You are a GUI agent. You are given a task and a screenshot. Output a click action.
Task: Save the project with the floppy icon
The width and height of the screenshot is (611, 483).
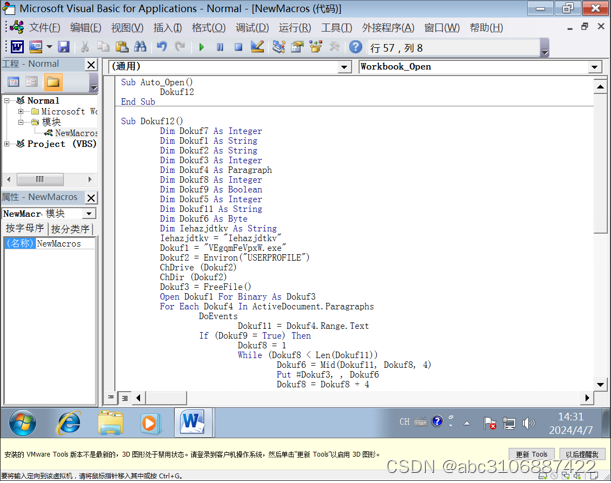point(64,47)
